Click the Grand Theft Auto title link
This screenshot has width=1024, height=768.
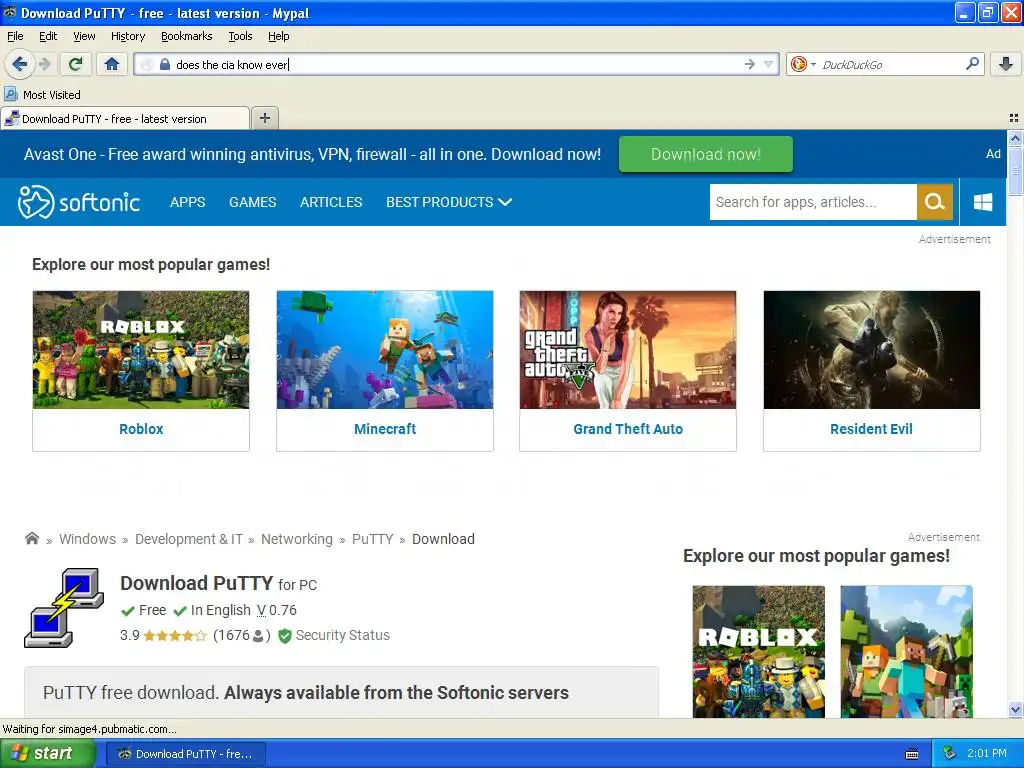pyautogui.click(x=628, y=429)
